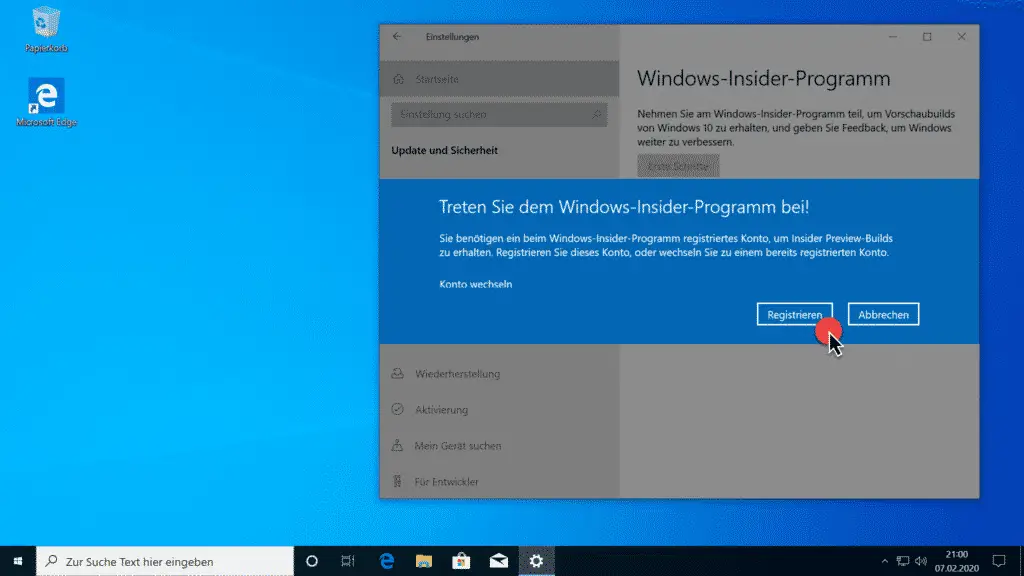Click the dimmed Erste Schritte button
This screenshot has width=1024, height=576.
point(678,166)
